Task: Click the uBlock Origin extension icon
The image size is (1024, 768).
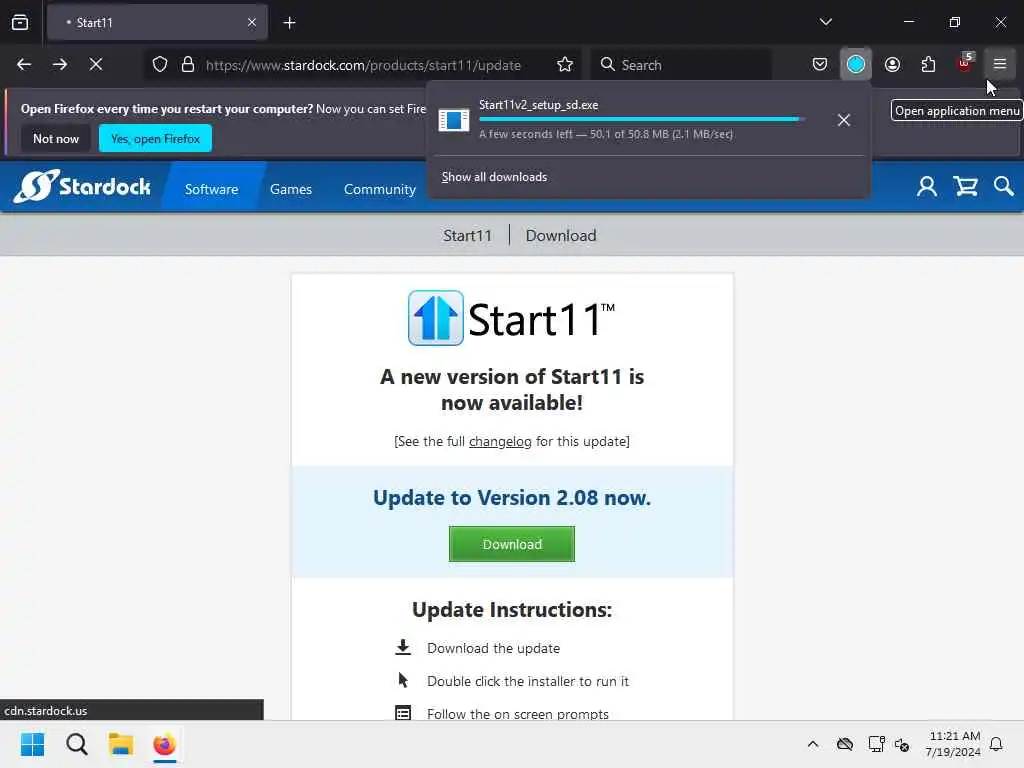Action: (x=965, y=63)
